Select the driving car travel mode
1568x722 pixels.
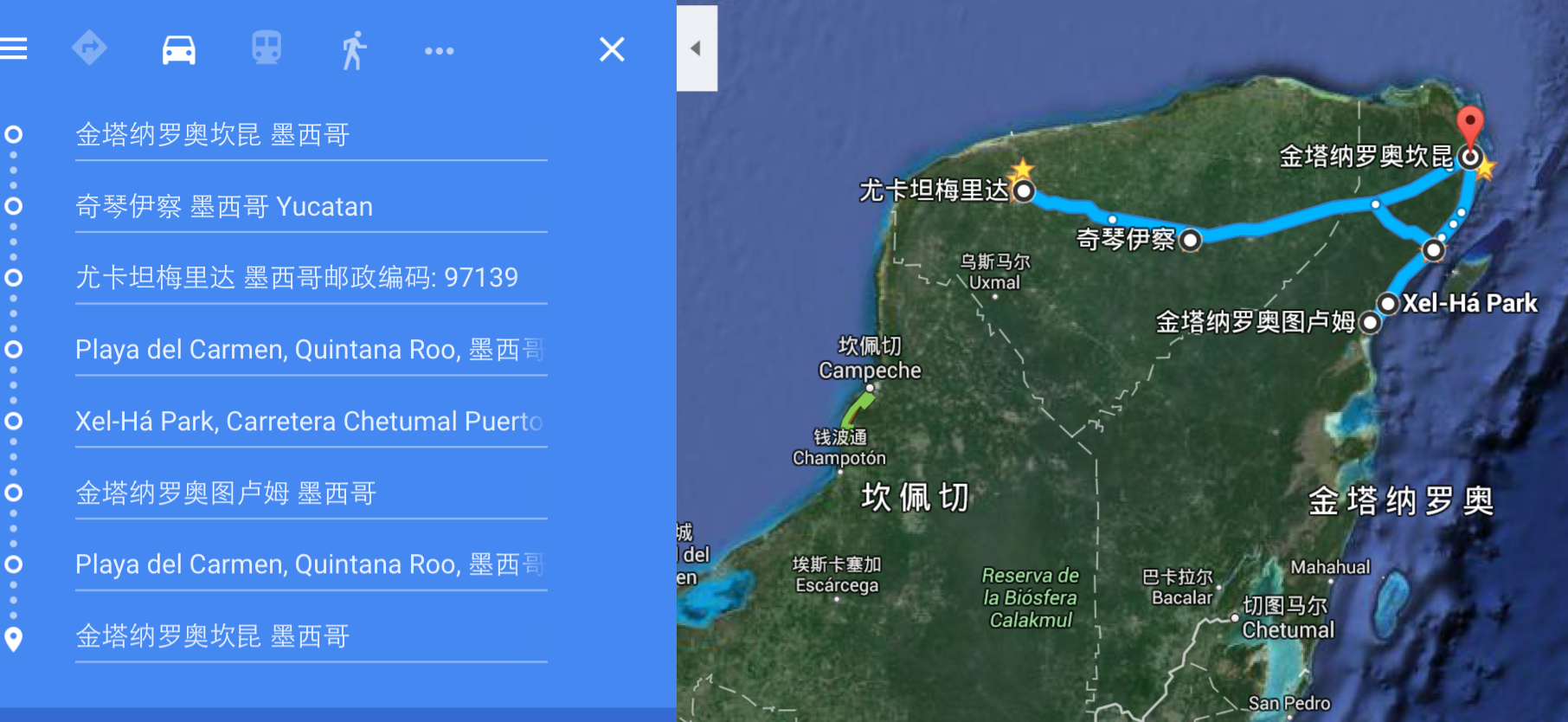point(179,49)
